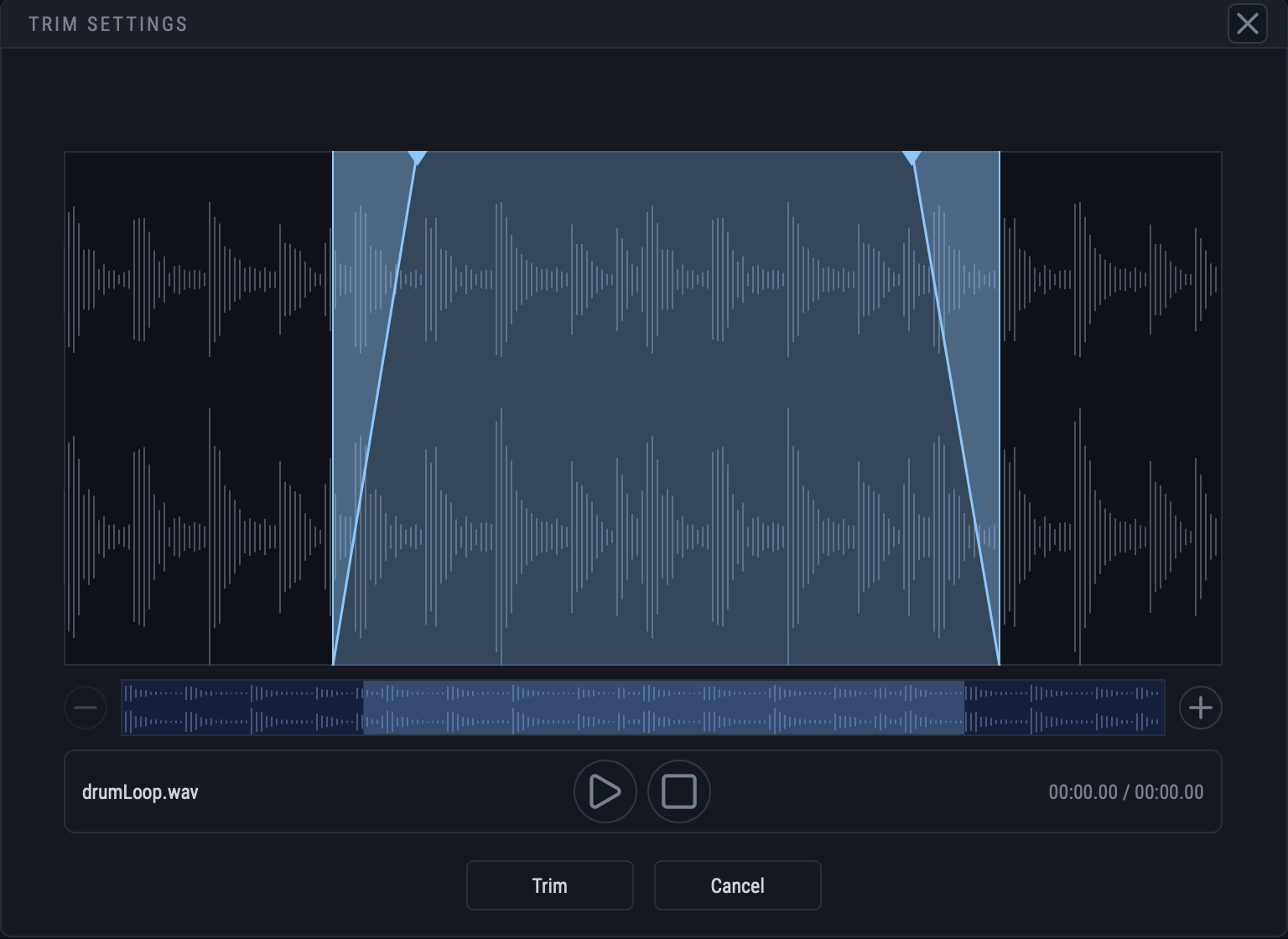Click the 00:00.00 / 00:00.00 time display
The image size is (1288, 939).
point(1125,792)
